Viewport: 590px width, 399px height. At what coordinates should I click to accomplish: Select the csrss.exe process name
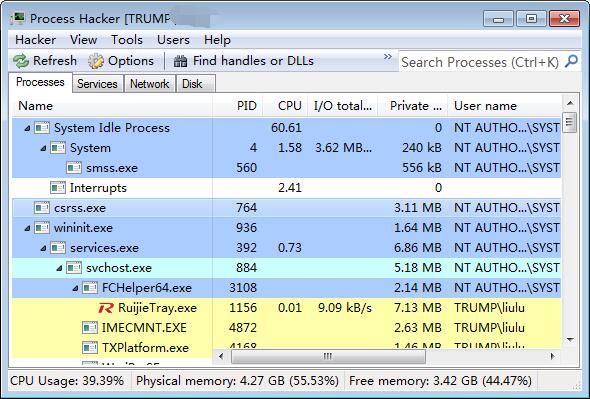point(80,208)
